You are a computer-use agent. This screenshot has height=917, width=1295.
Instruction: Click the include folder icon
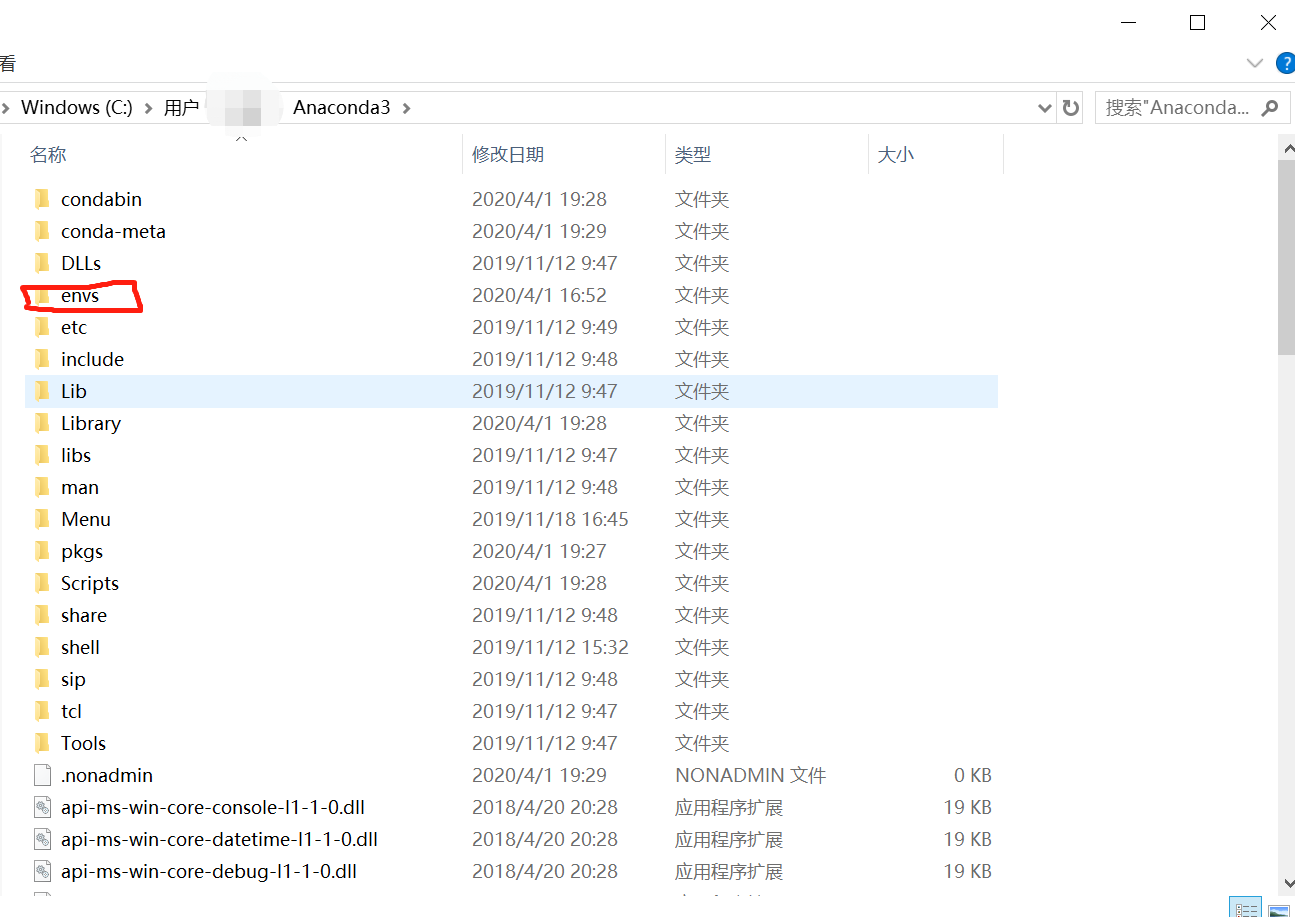42,359
